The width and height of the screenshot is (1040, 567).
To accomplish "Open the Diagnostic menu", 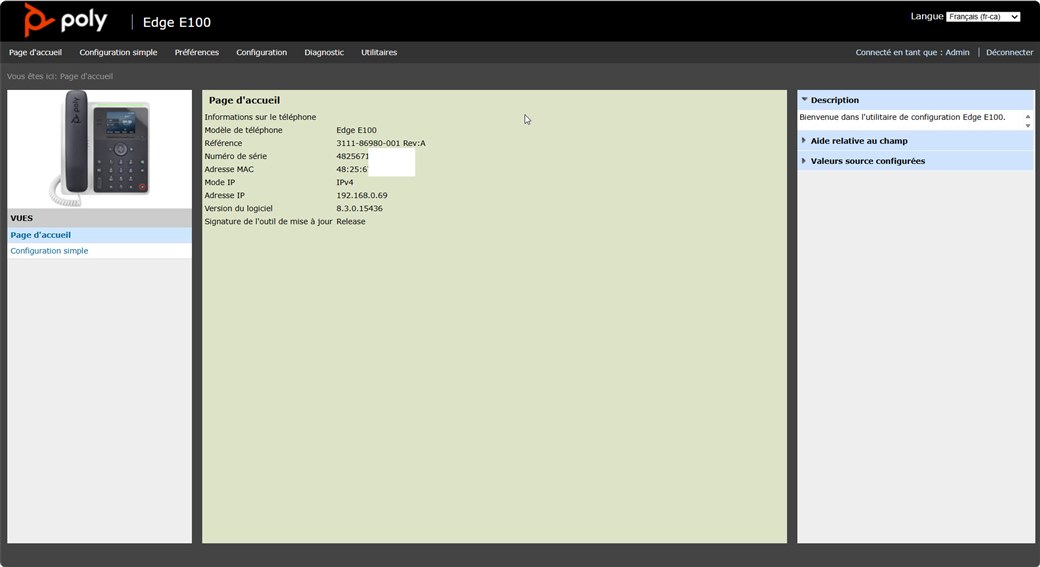I will pyautogui.click(x=324, y=52).
